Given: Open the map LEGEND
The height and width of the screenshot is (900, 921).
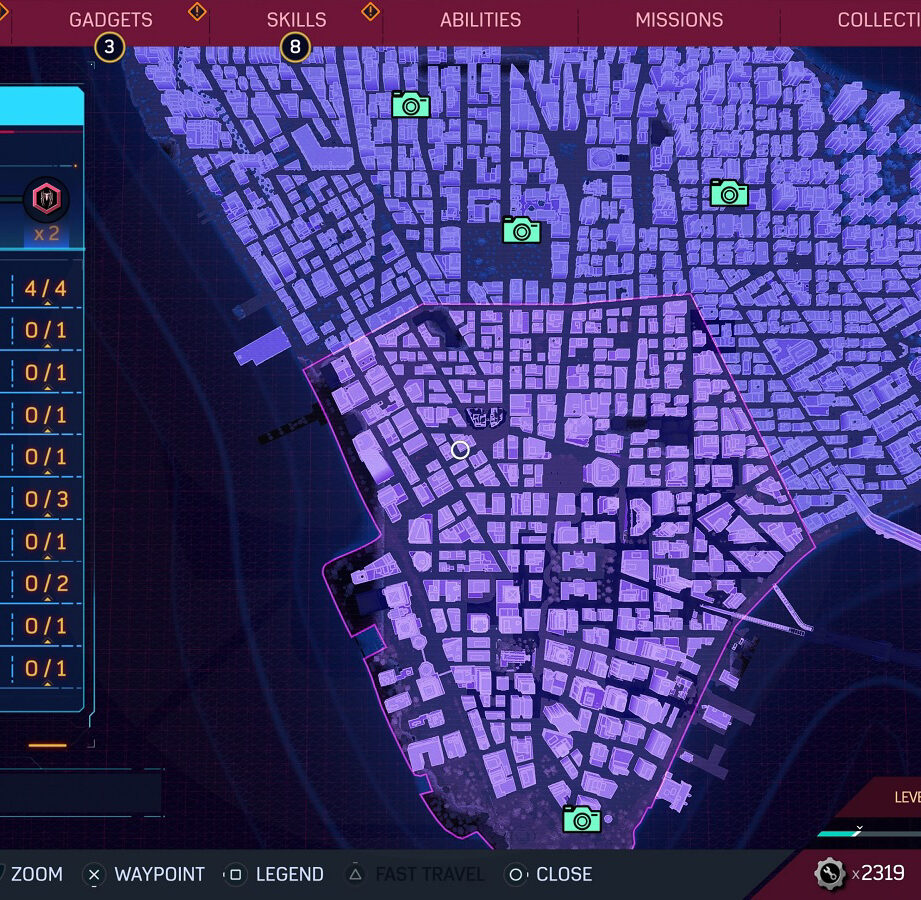Looking at the screenshot, I should pos(290,874).
